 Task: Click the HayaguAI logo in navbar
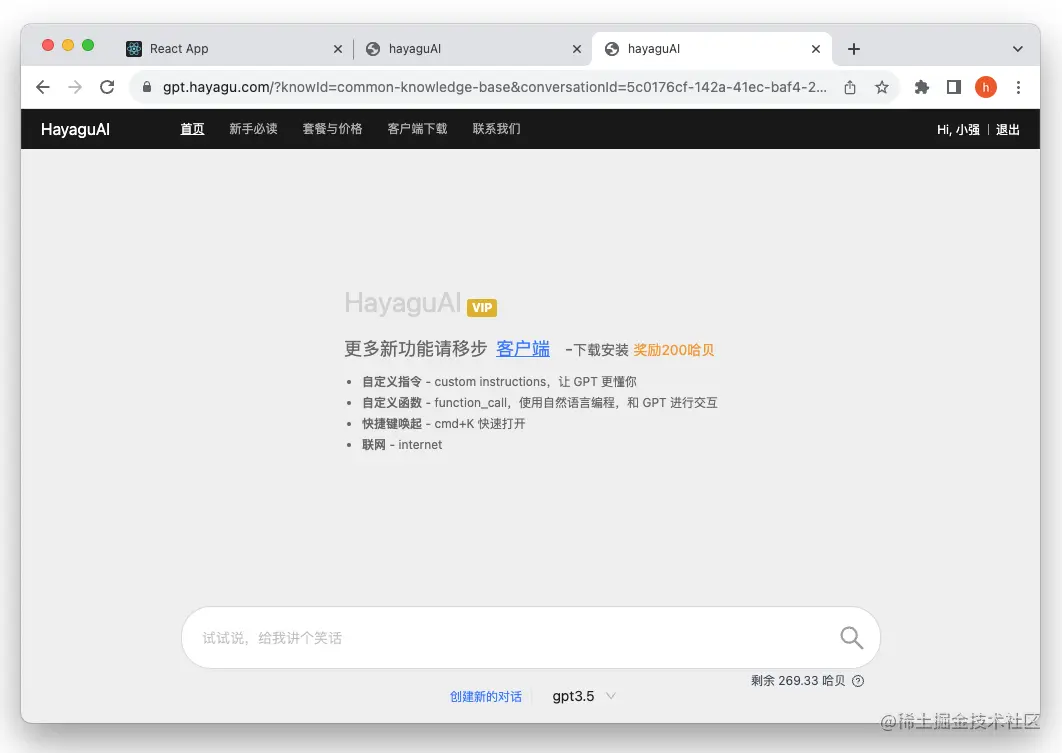(x=75, y=129)
